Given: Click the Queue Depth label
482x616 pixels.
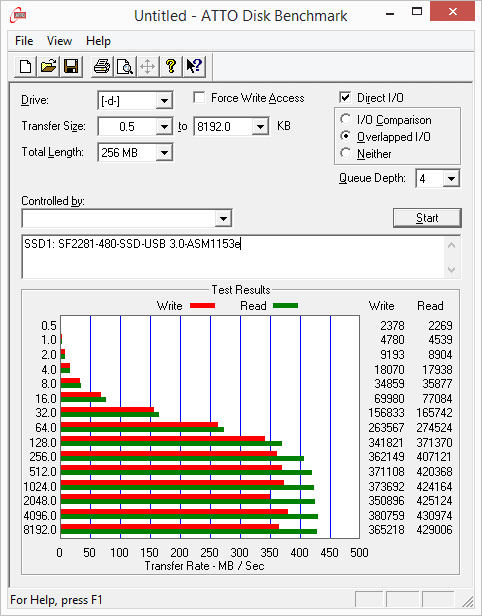Looking at the screenshot, I should pyautogui.click(x=372, y=178).
